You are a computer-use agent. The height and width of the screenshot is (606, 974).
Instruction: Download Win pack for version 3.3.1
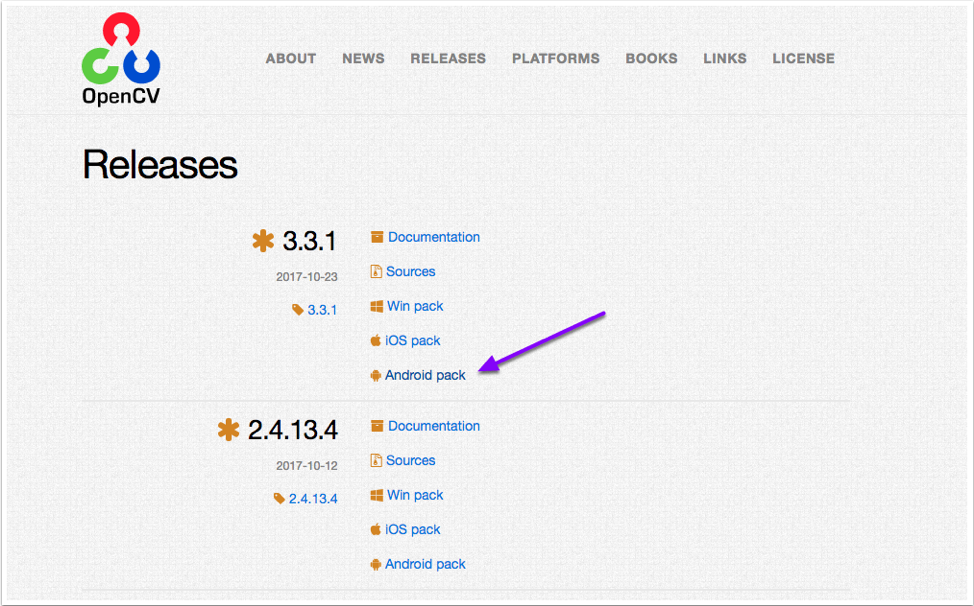click(415, 306)
